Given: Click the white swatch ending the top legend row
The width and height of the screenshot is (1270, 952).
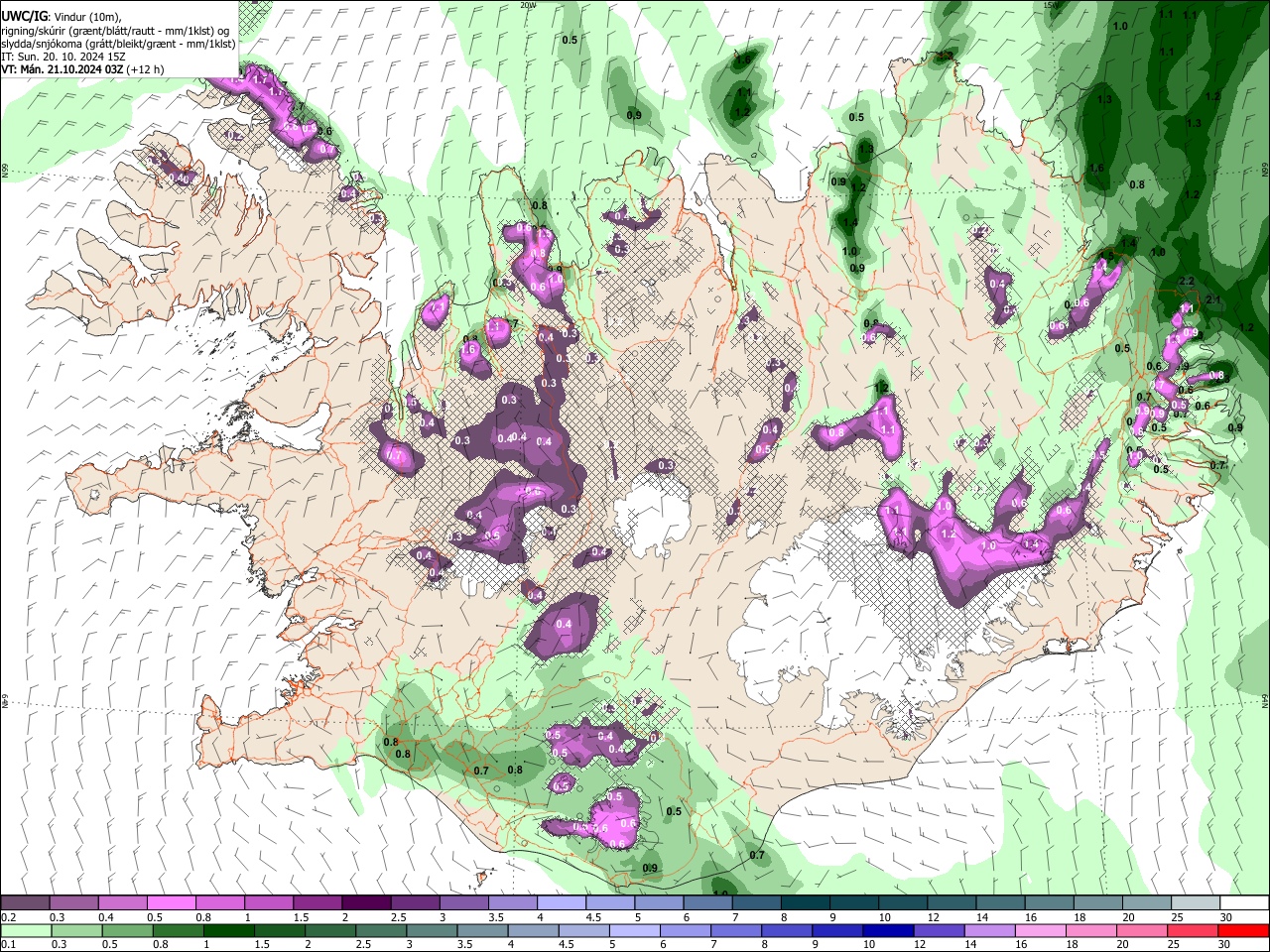Looking at the screenshot, I should (x=1243, y=903).
